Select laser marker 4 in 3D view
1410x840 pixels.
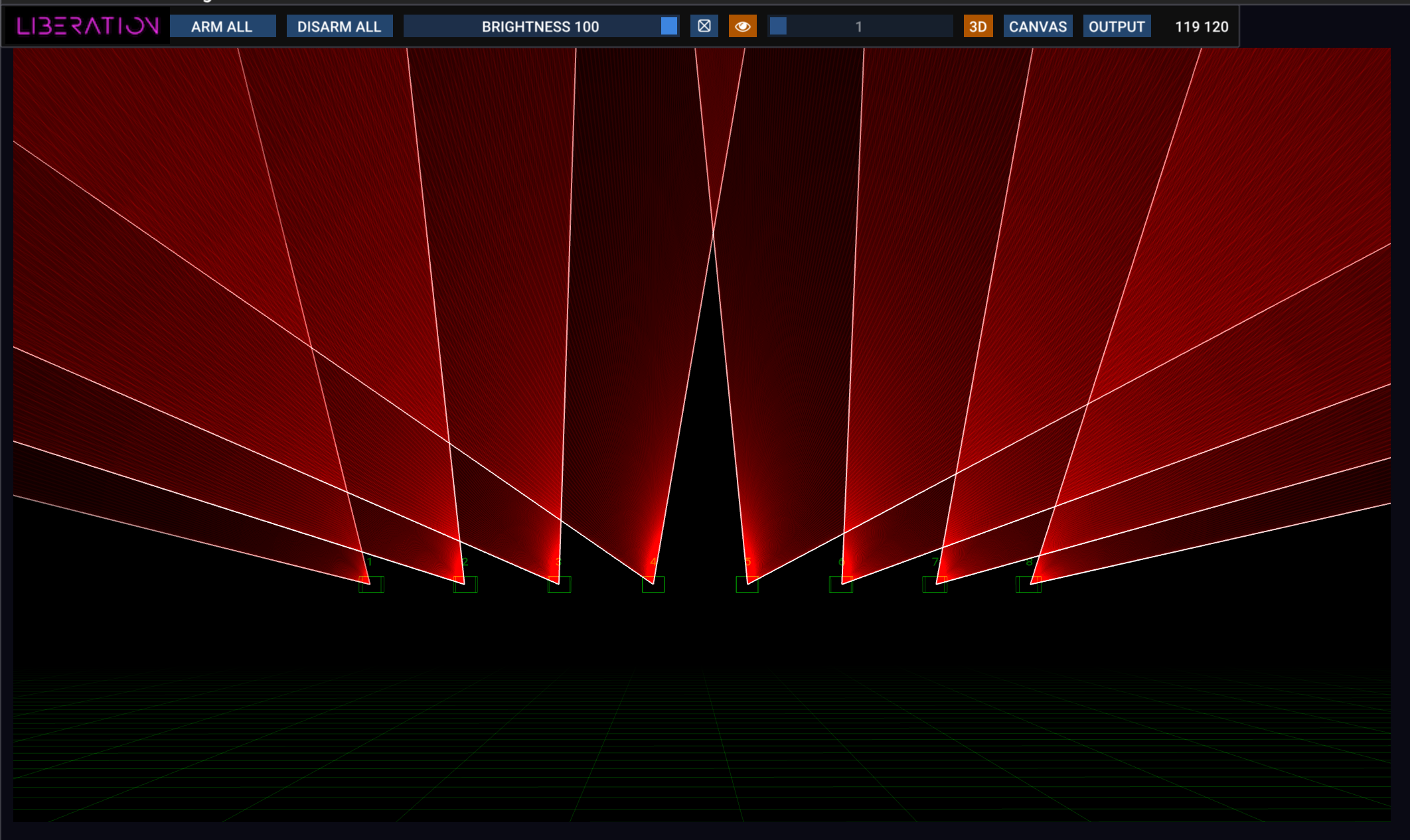[653, 585]
